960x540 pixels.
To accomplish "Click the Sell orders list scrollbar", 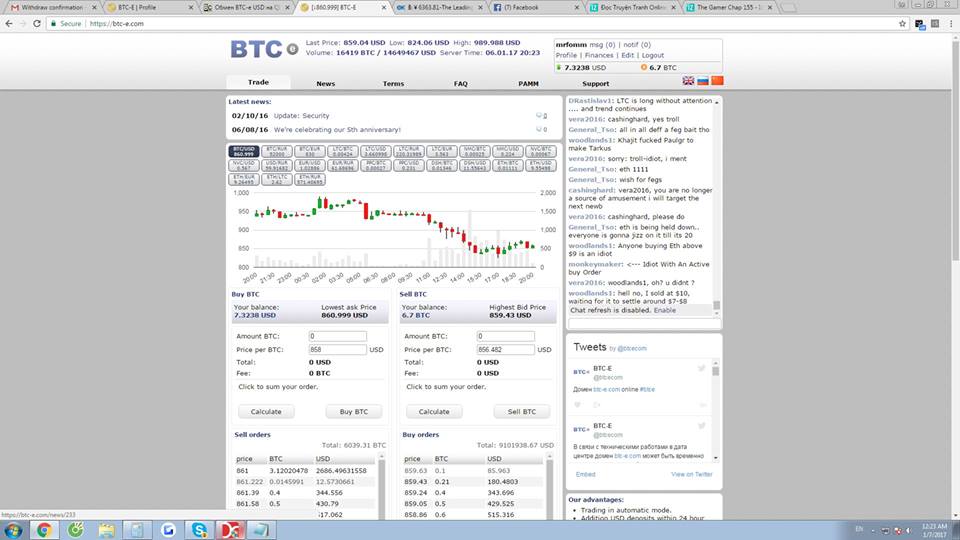I will pyautogui.click(x=381, y=487).
